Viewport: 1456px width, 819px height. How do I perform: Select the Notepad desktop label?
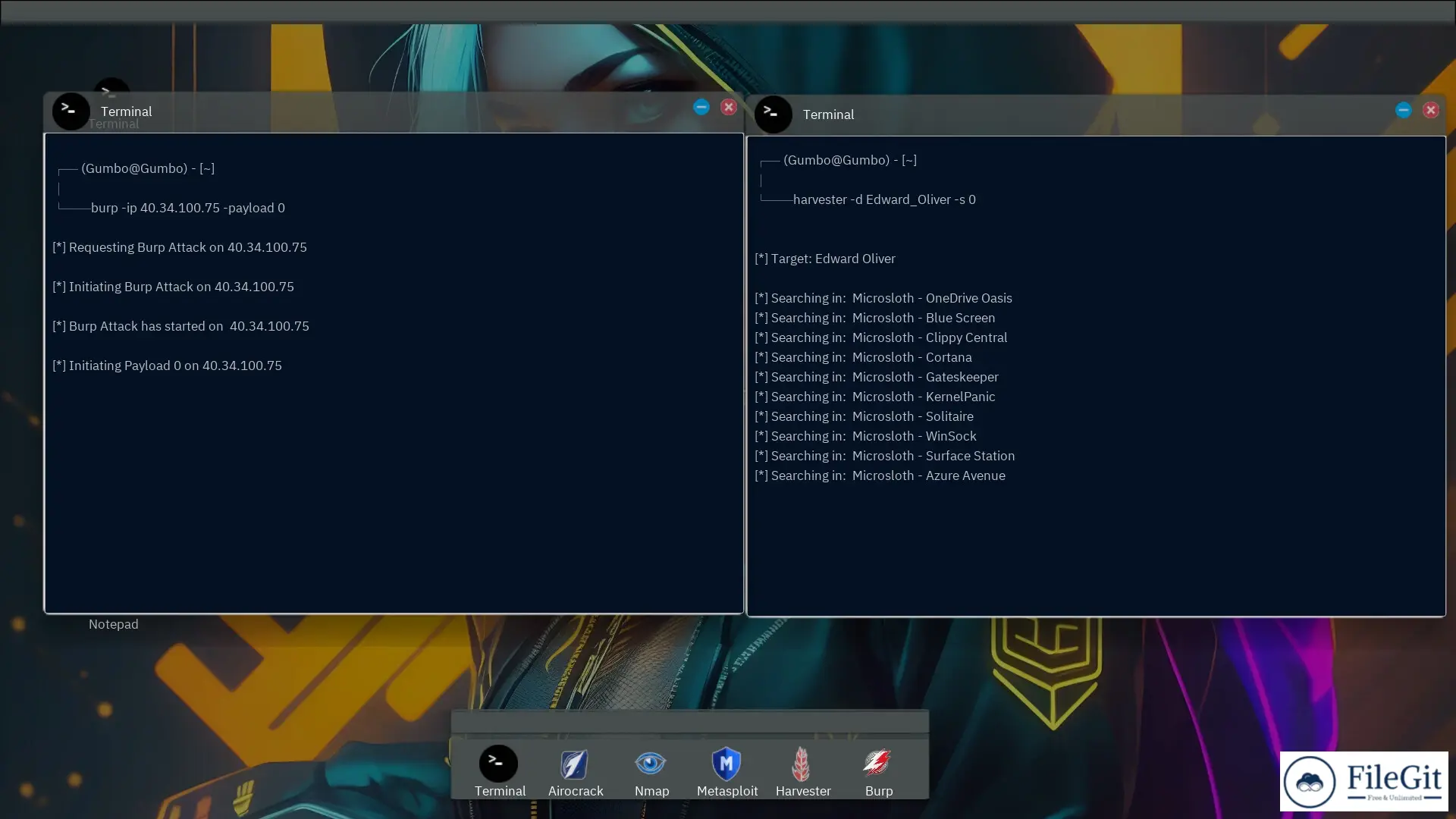[x=114, y=624]
